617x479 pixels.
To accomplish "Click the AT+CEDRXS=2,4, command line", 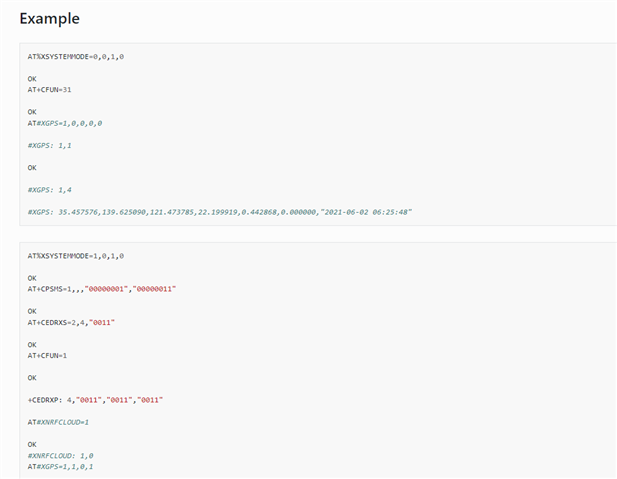I will tap(71, 323).
